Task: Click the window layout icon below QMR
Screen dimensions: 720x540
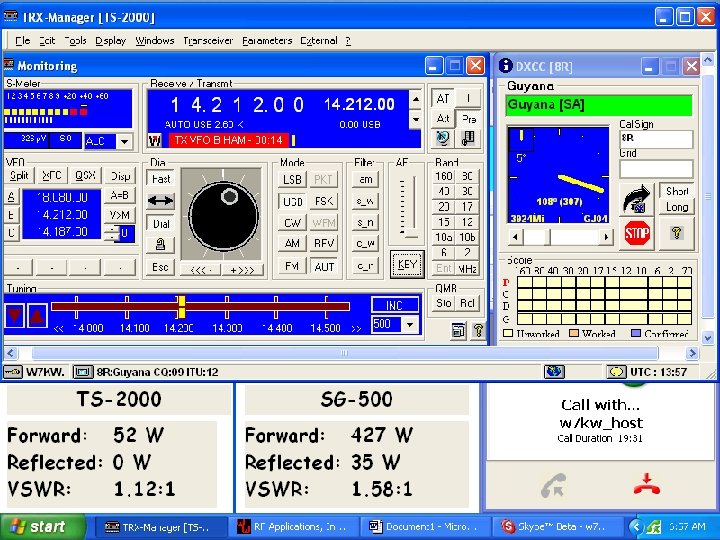Action: pos(458,330)
